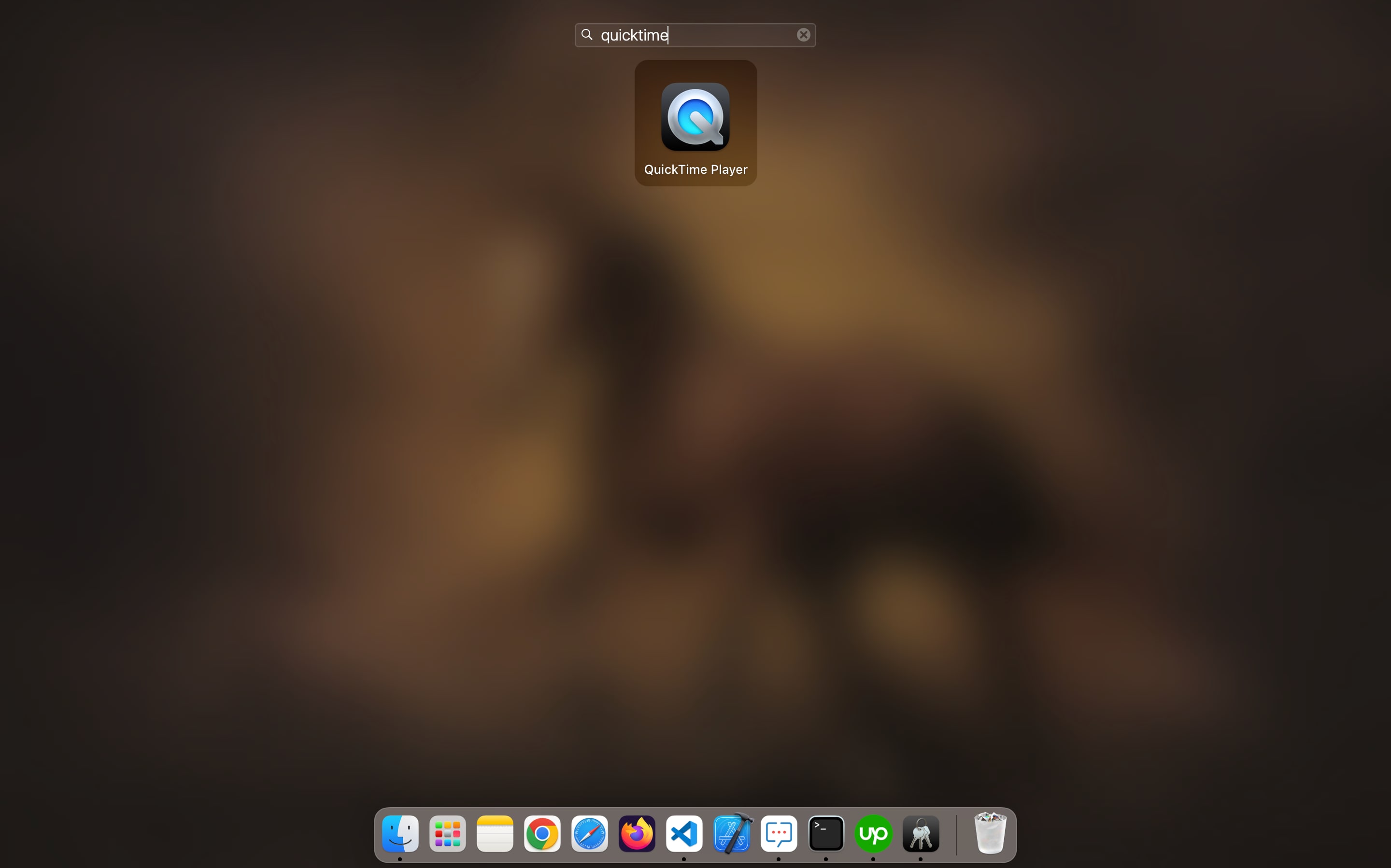Viewport: 1391px width, 868px height.
Task: Click the Launchpad grid icon in Dock
Action: point(447,833)
